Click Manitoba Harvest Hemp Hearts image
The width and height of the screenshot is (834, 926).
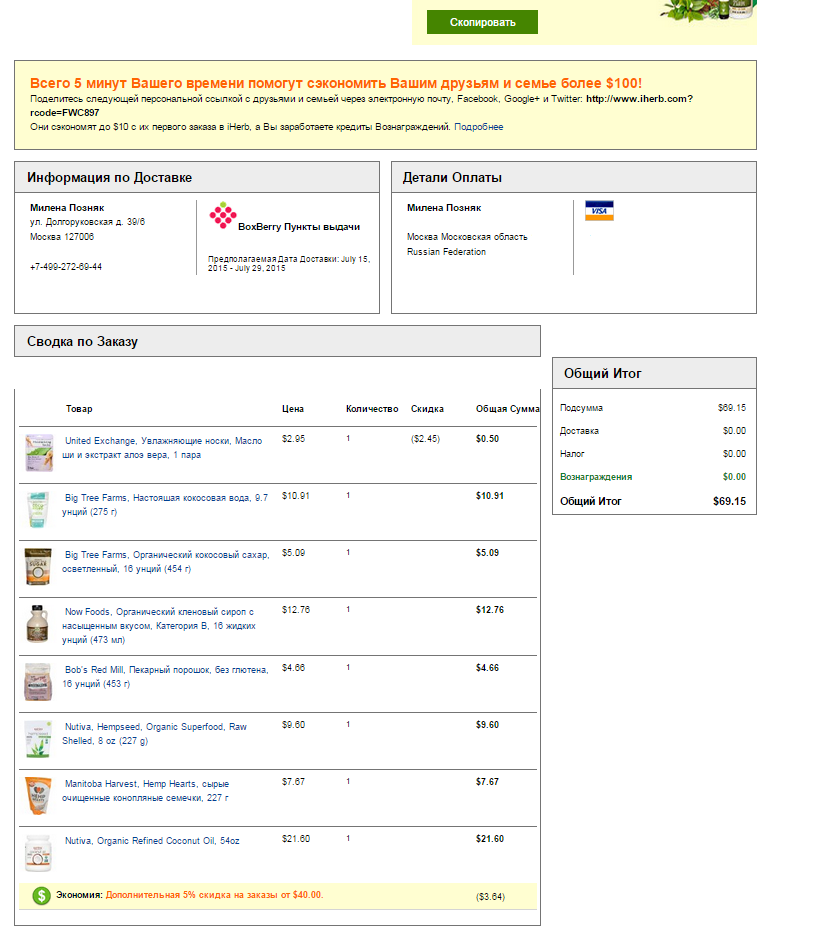point(38,796)
